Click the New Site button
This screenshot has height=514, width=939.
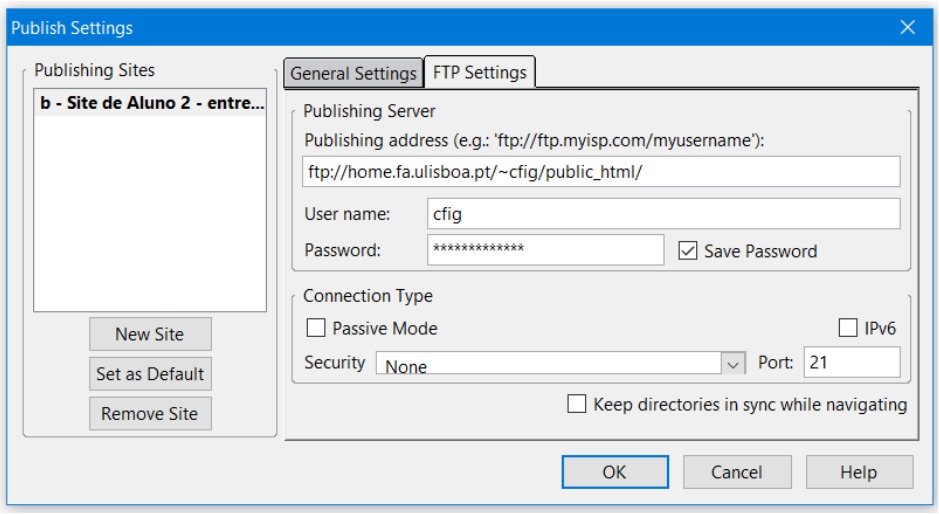(150, 334)
